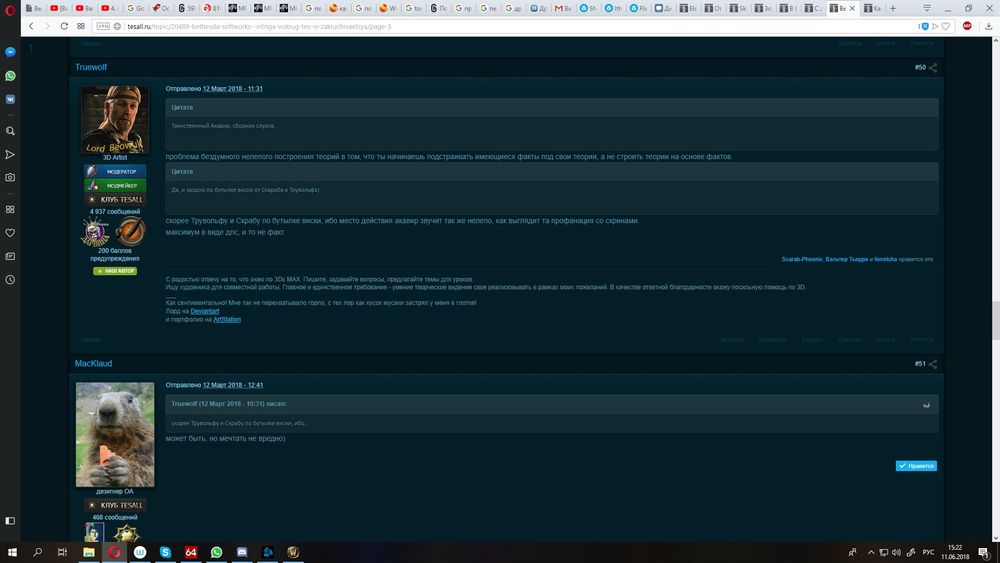Click the orange round award badge
The image size is (1000, 563).
point(130,231)
